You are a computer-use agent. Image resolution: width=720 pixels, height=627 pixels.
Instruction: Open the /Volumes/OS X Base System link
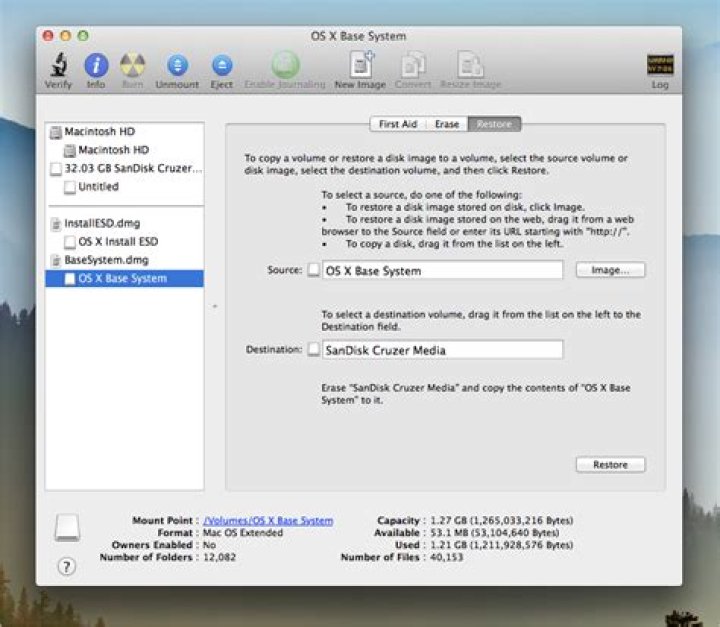point(268,520)
